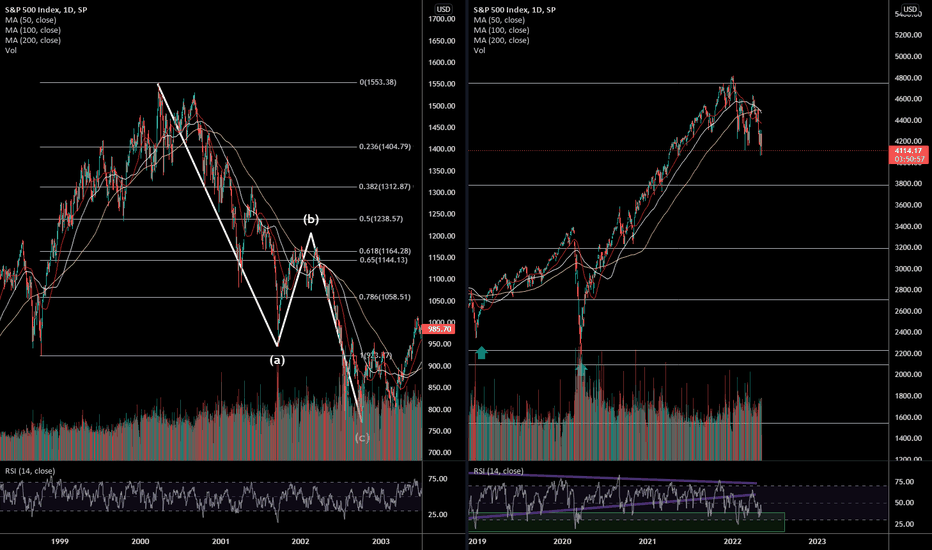Click 2003 on the left time axis
932x550 pixels.
(x=381, y=541)
